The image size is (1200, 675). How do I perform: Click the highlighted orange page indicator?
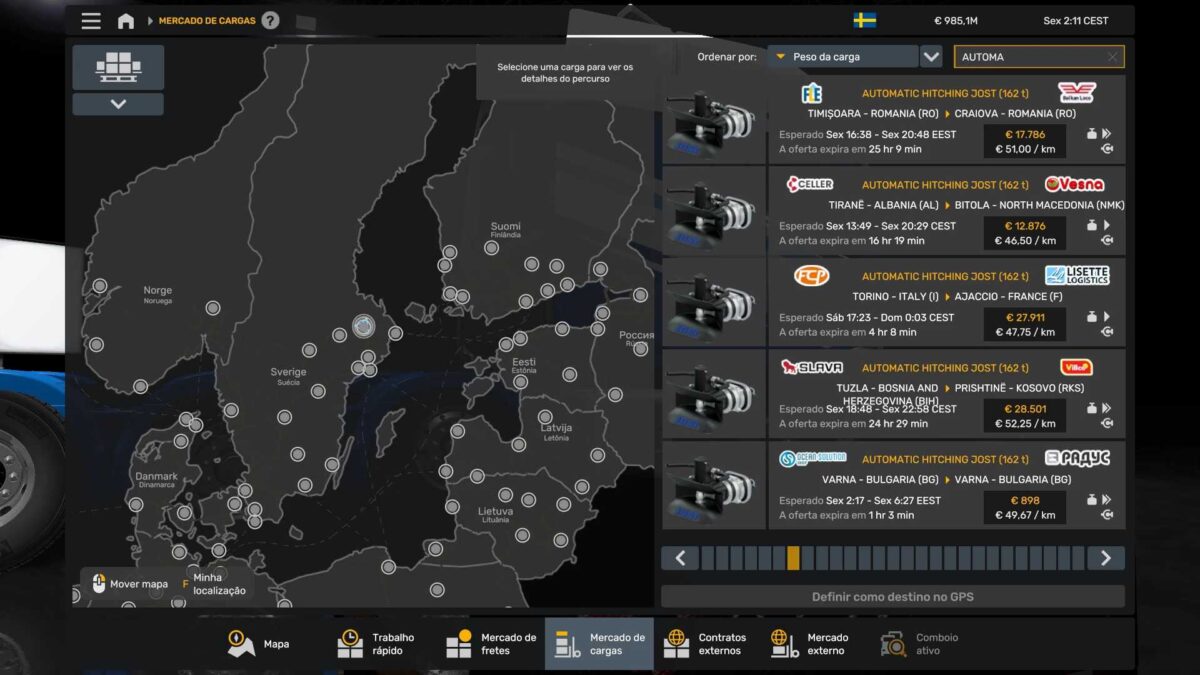tap(793, 558)
